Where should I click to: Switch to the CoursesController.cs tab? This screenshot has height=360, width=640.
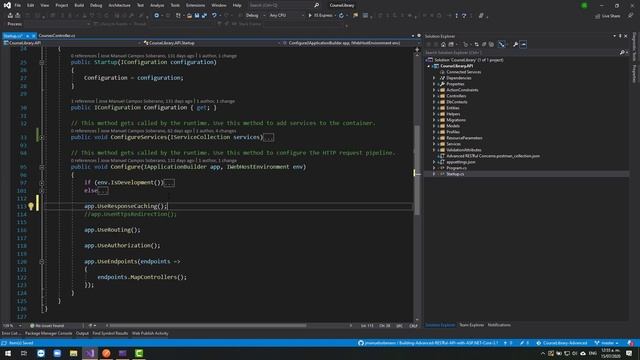click(57, 36)
